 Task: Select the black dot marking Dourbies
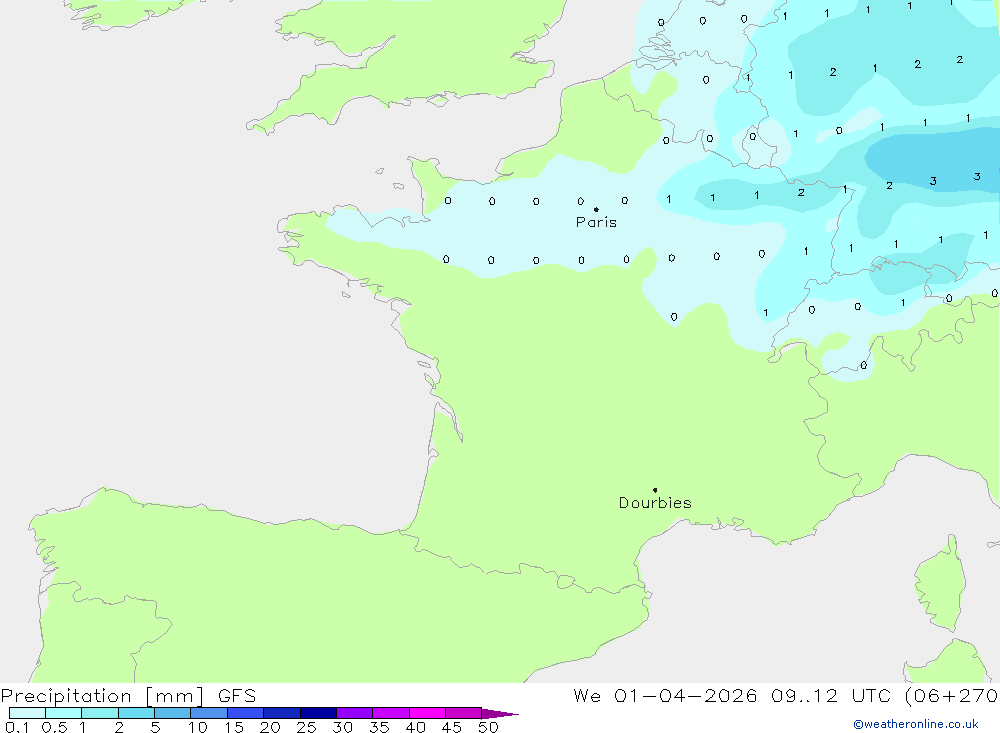point(655,490)
